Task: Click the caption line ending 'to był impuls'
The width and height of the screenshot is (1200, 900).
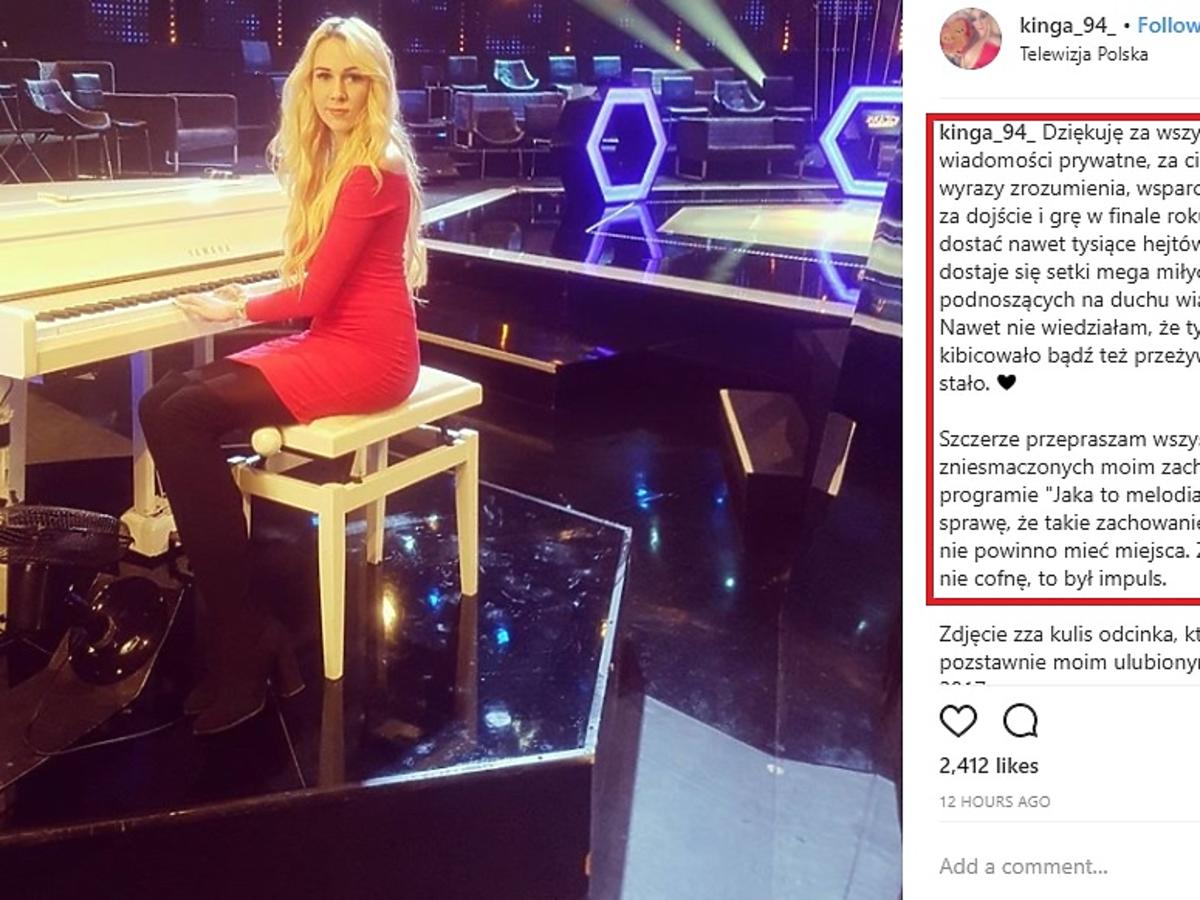Action: pos(1054,577)
